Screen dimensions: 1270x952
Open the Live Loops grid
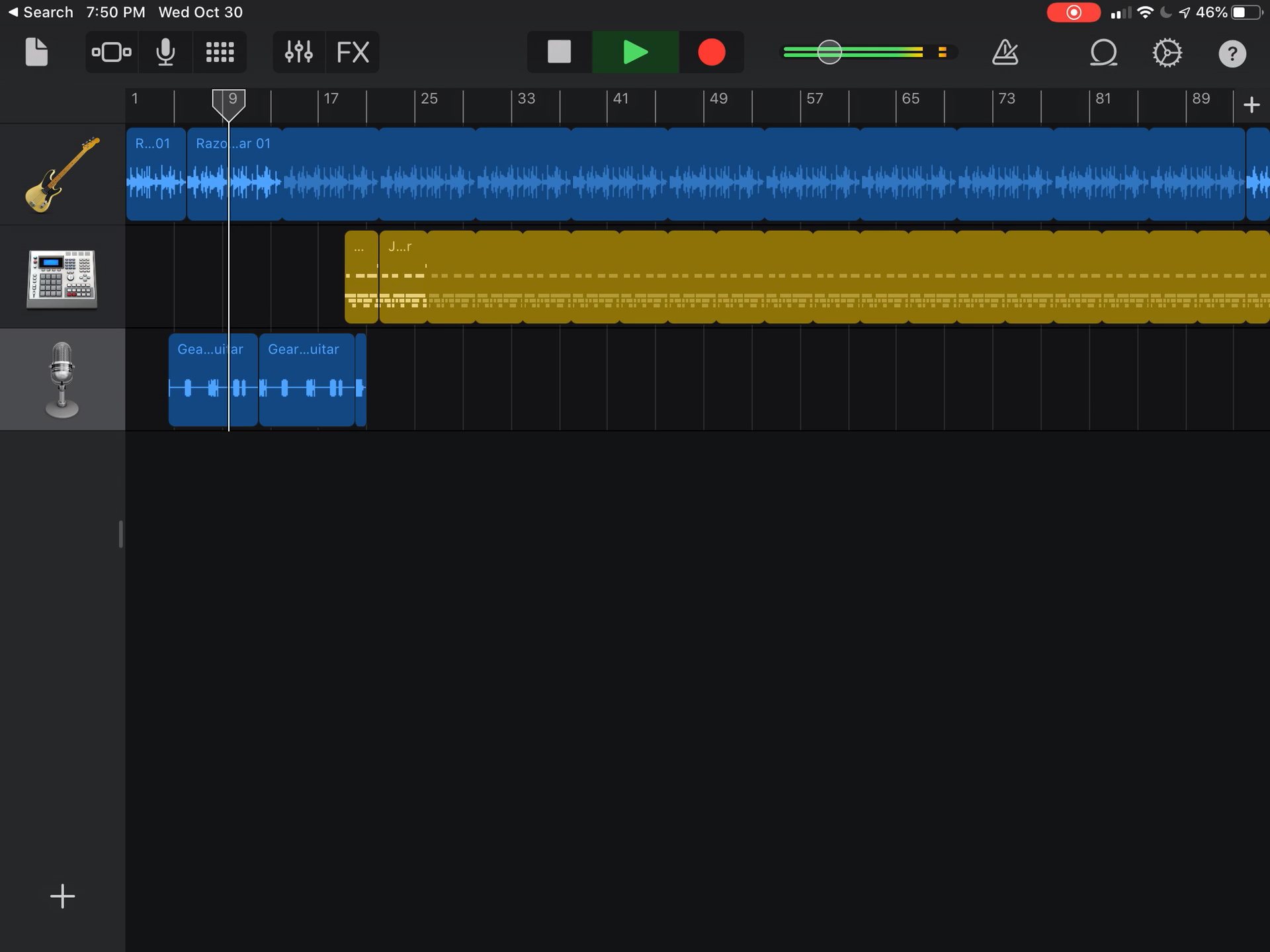pos(220,52)
